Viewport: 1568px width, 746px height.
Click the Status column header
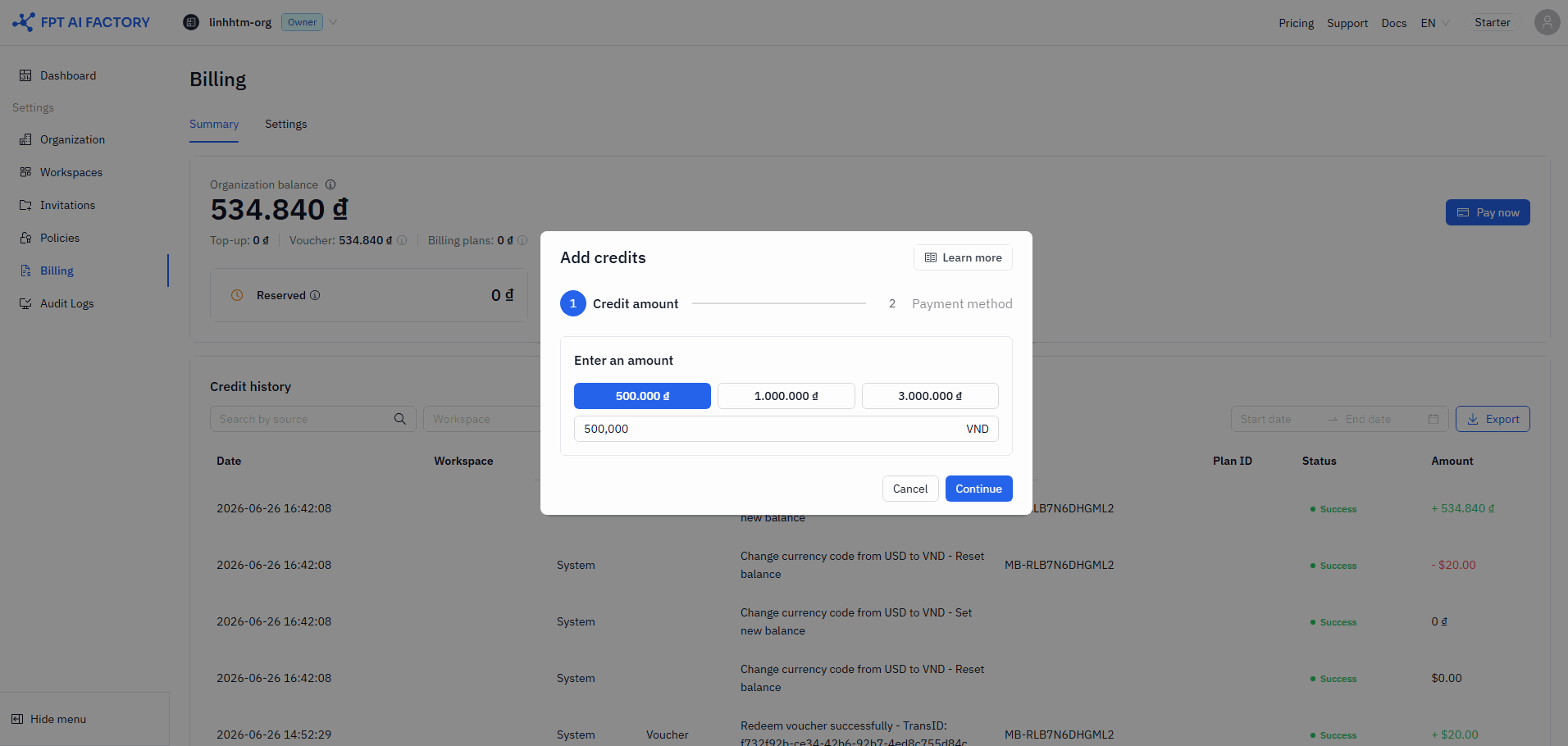(x=1319, y=461)
